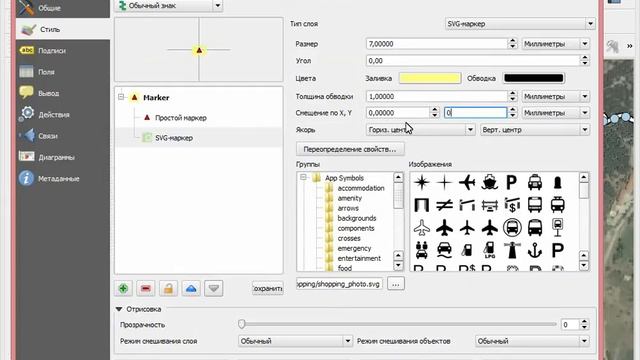This screenshot has width=640, height=360.
Task: Select the taxi SVG image in first row
Action: coord(535,182)
